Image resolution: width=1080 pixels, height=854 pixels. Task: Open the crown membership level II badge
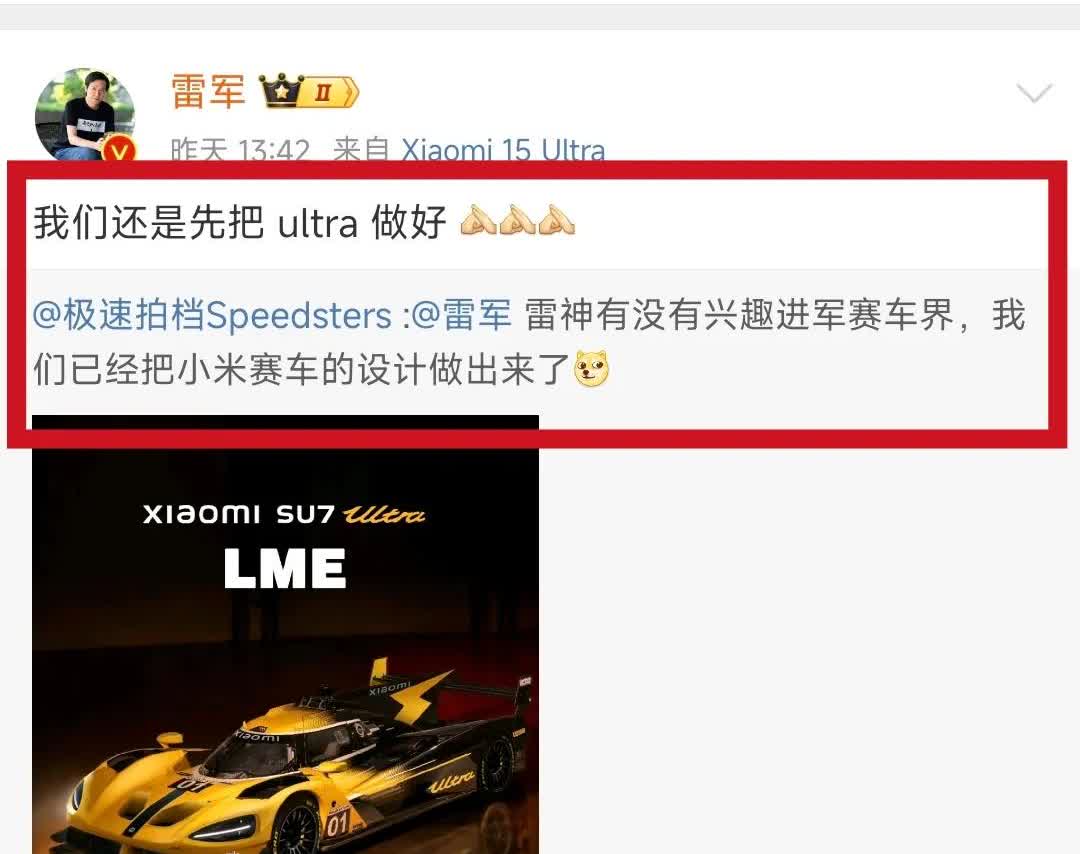pyautogui.click(x=309, y=92)
